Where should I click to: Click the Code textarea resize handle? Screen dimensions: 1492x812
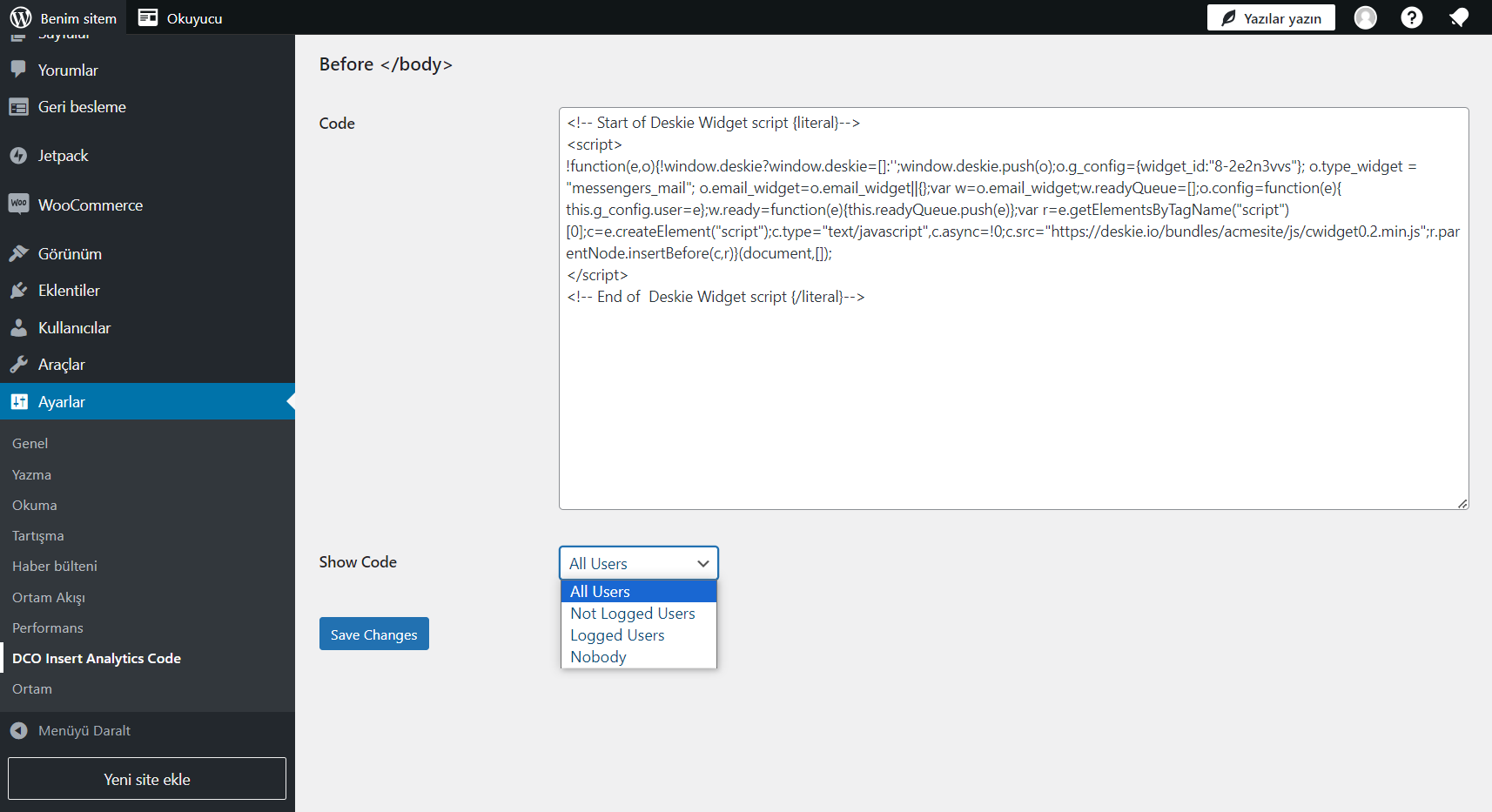1462,503
